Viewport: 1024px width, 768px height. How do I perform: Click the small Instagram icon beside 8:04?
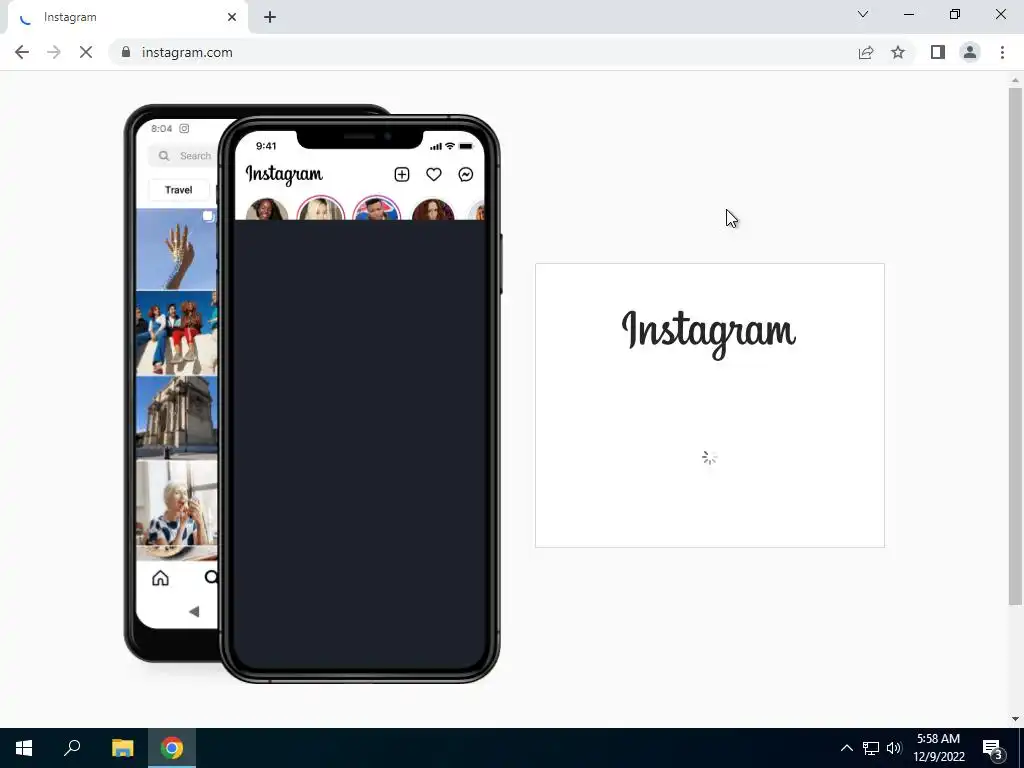pyautogui.click(x=184, y=129)
